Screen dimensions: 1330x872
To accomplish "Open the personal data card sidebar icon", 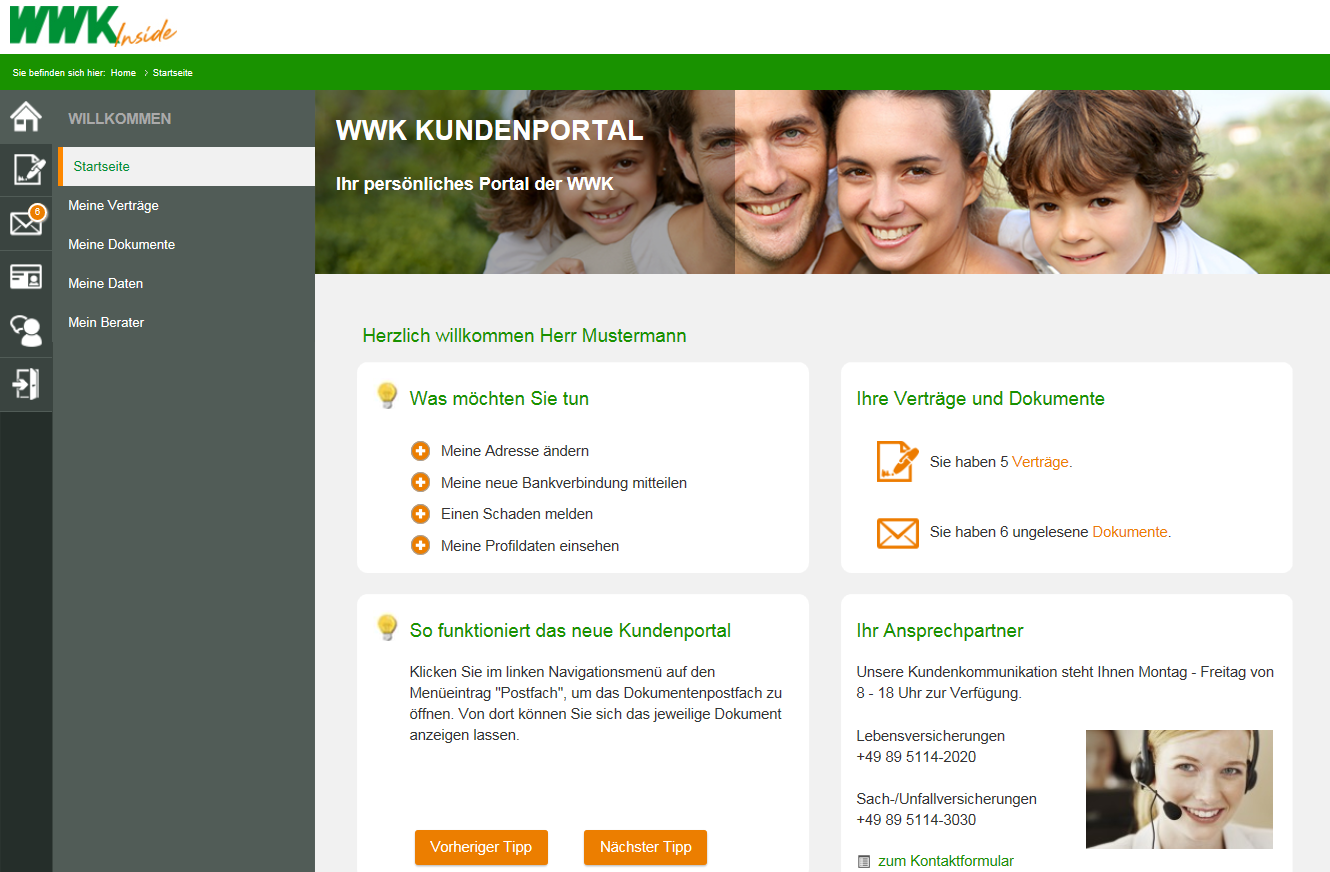I will [26, 277].
